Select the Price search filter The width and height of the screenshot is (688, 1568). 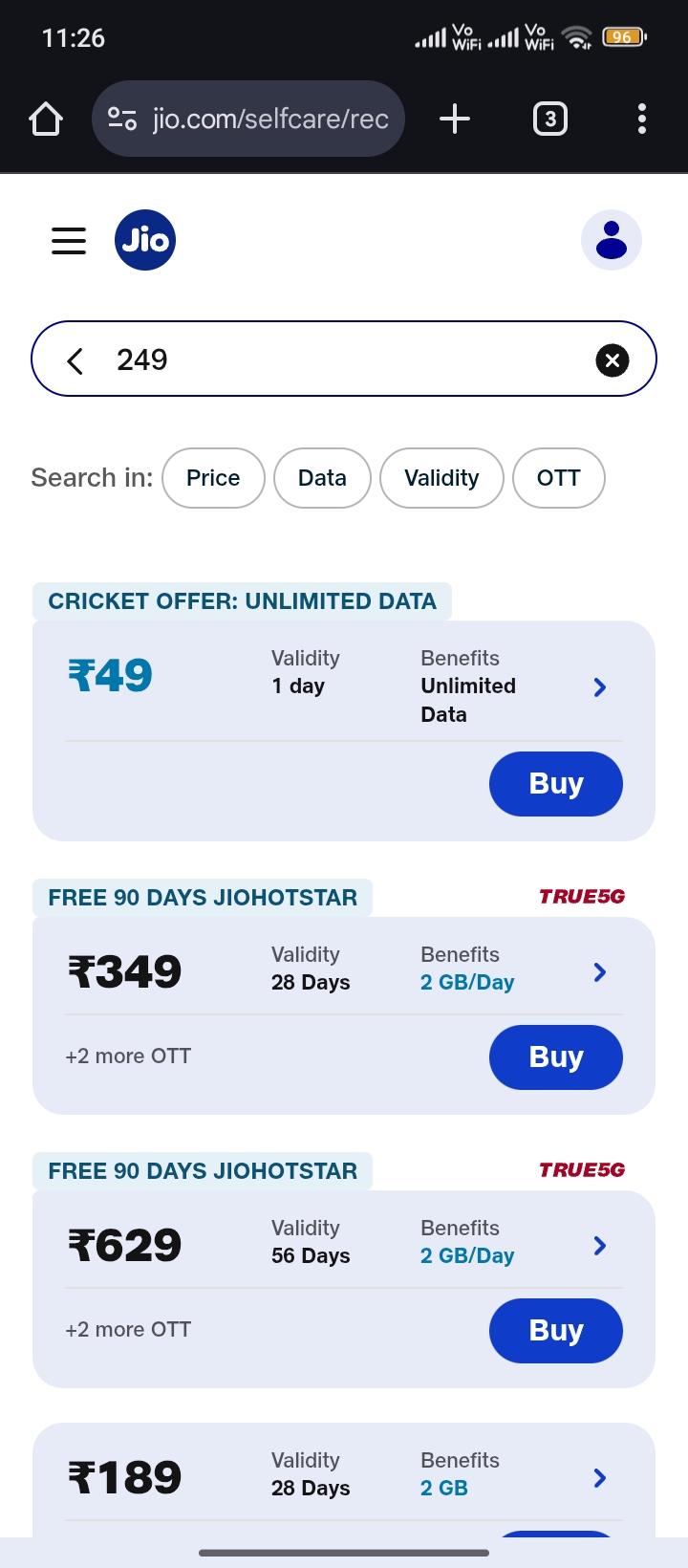point(213,477)
